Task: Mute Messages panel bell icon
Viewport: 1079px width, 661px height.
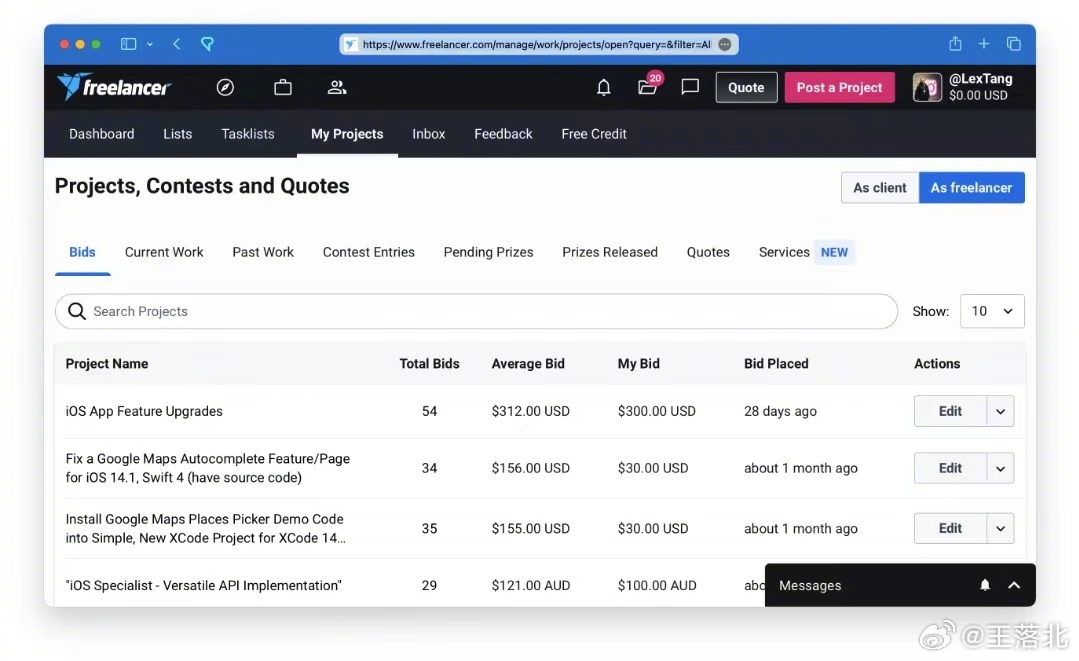Action: 985,585
